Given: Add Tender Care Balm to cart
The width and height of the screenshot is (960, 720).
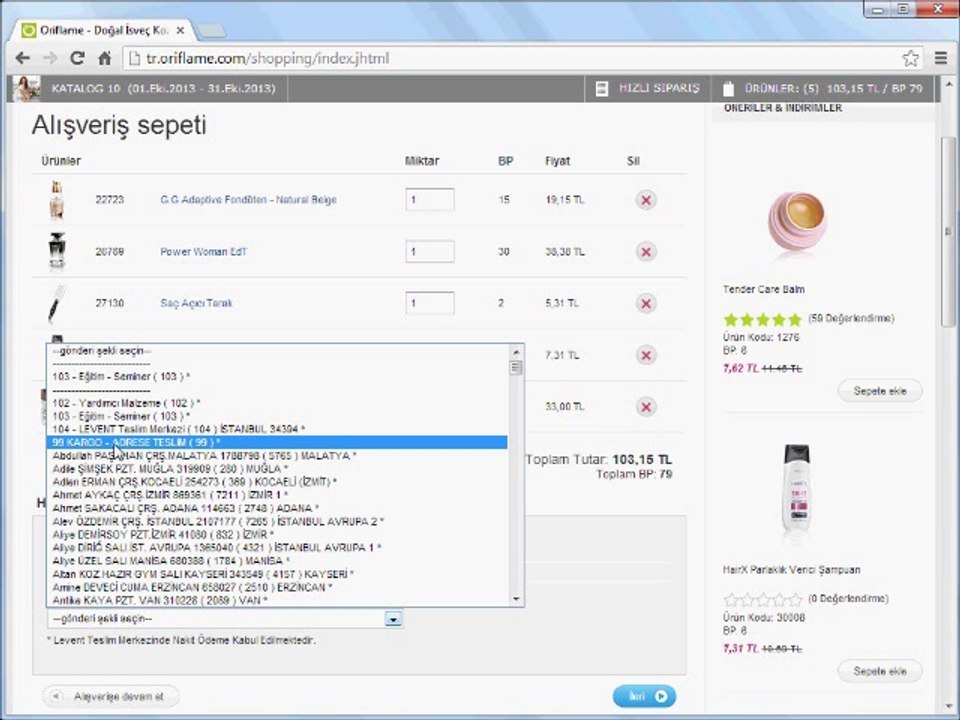Looking at the screenshot, I should tap(880, 391).
